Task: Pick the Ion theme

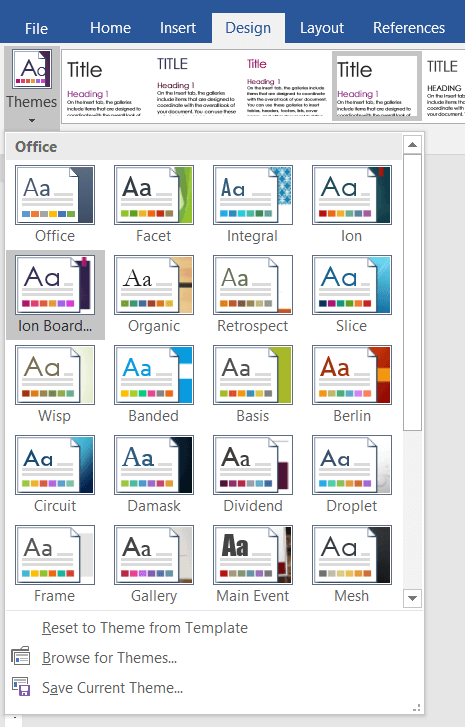Action: coord(352,195)
